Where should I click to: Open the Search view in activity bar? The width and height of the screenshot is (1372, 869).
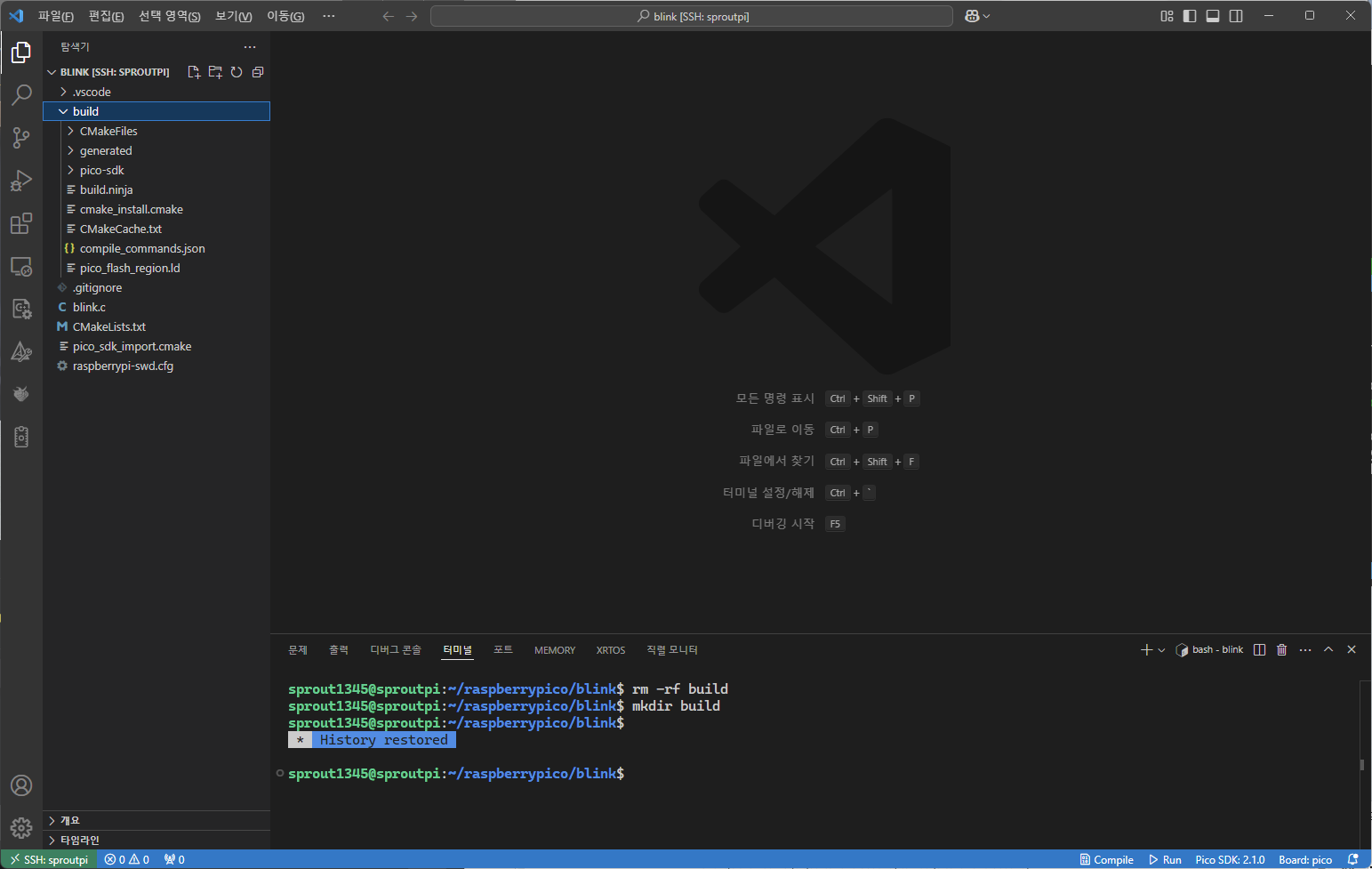[x=21, y=94]
